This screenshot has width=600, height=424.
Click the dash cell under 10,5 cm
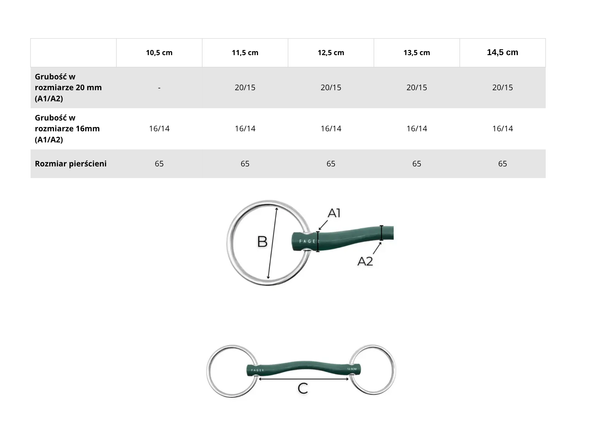pos(160,87)
